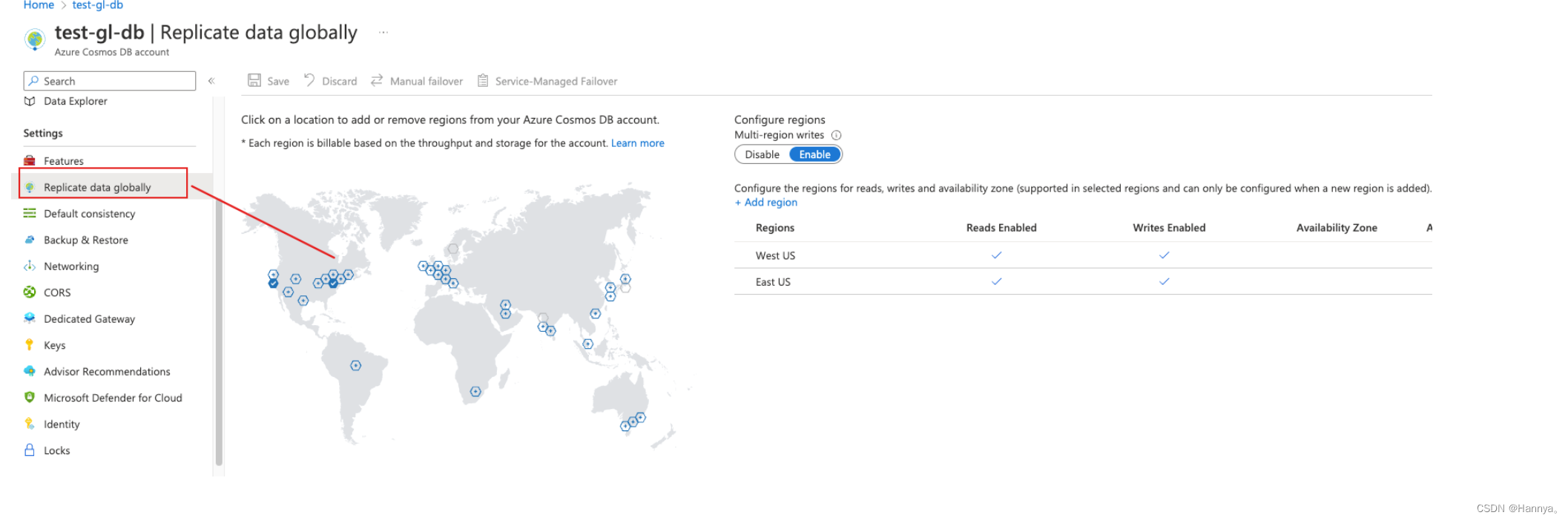Click the Data Explorer icon in sidebar
This screenshot has width=1568, height=521.
(30, 101)
